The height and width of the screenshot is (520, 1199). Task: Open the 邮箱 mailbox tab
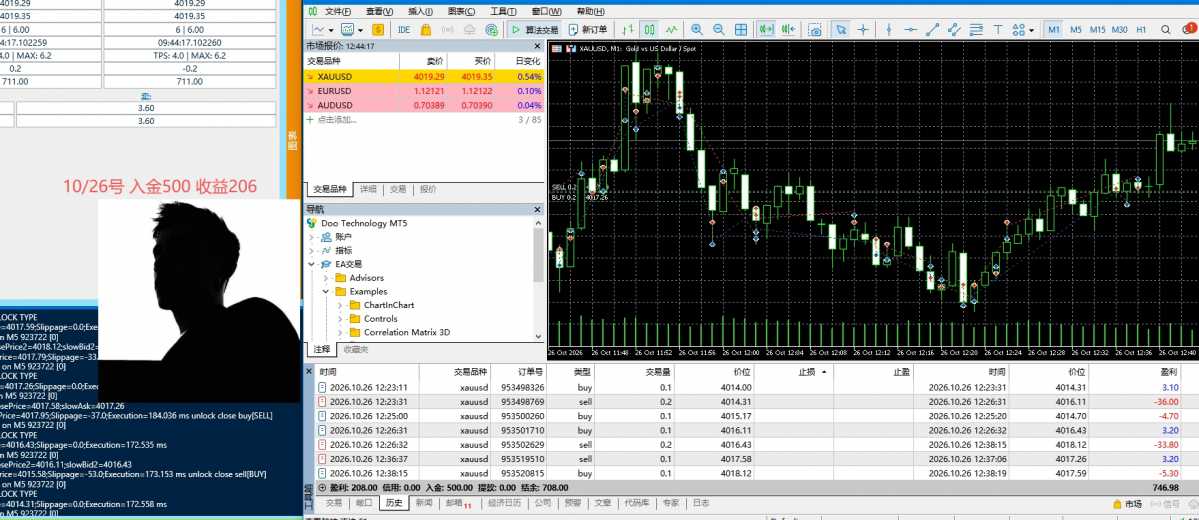(x=458, y=504)
